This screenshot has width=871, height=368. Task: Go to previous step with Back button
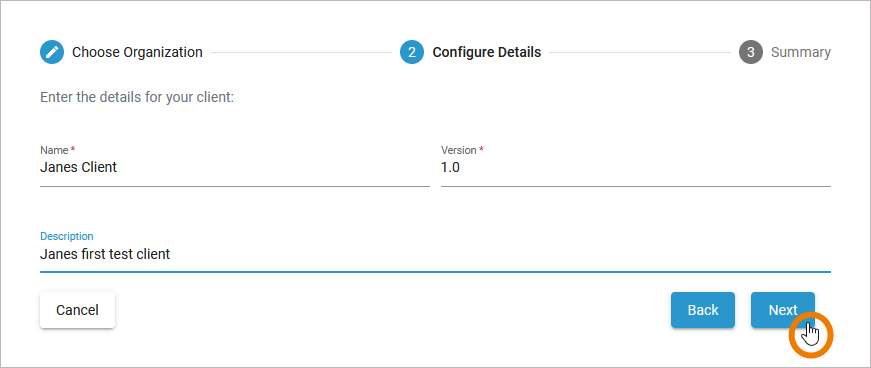point(703,310)
